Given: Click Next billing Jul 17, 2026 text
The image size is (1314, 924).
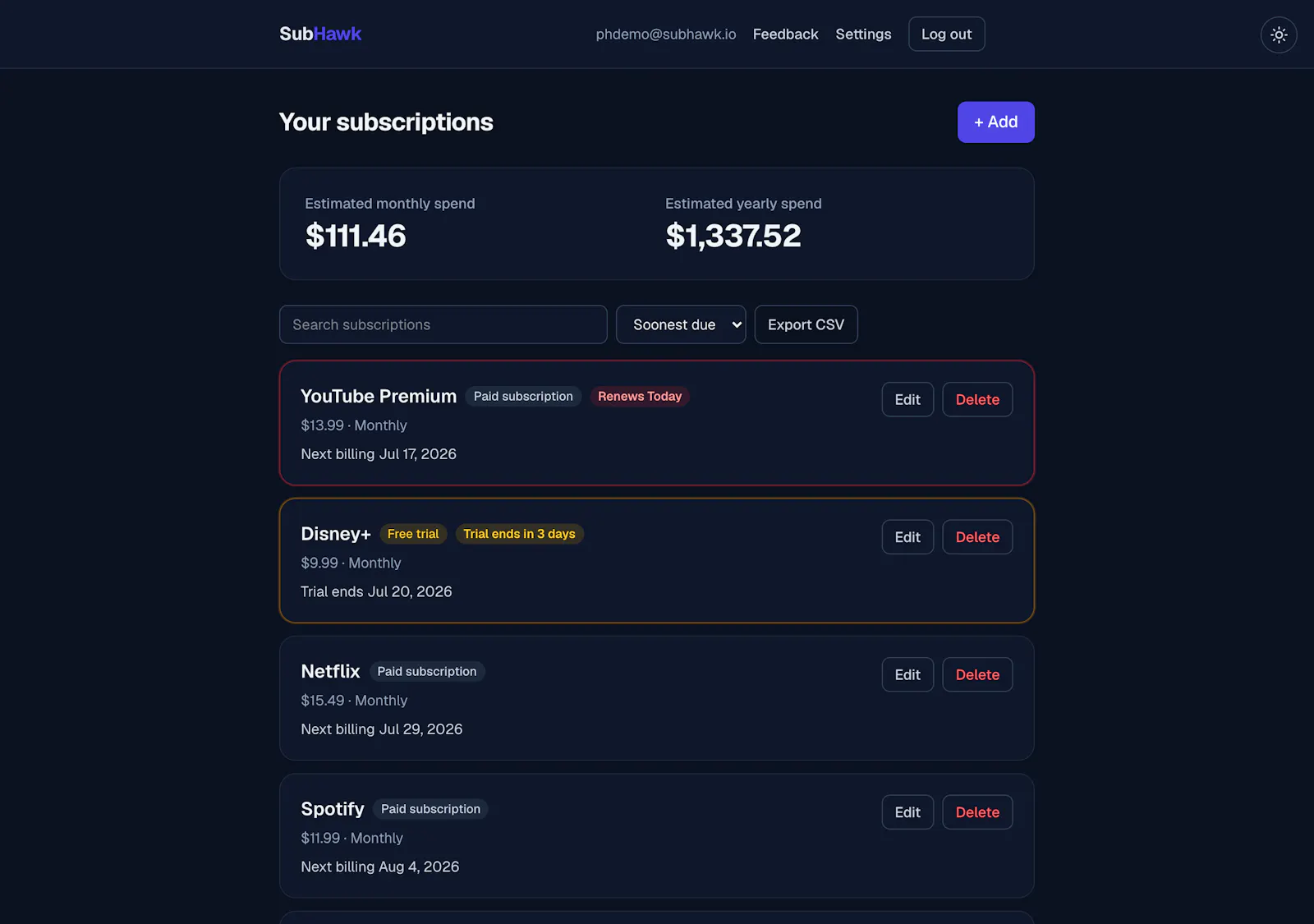Looking at the screenshot, I should click(379, 454).
